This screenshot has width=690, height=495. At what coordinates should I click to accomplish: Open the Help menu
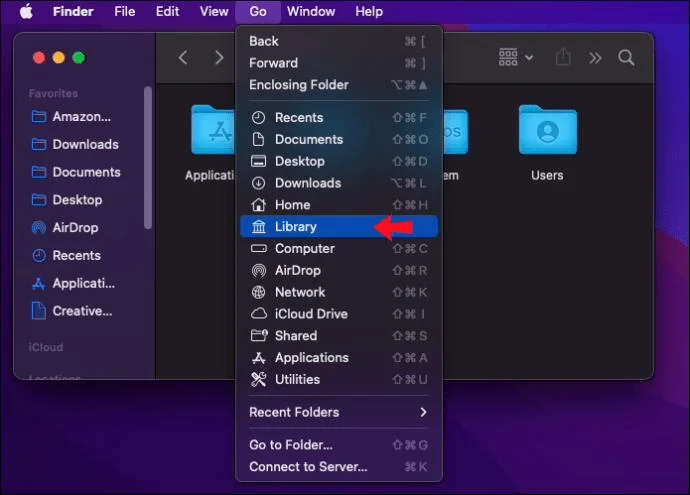pos(369,11)
